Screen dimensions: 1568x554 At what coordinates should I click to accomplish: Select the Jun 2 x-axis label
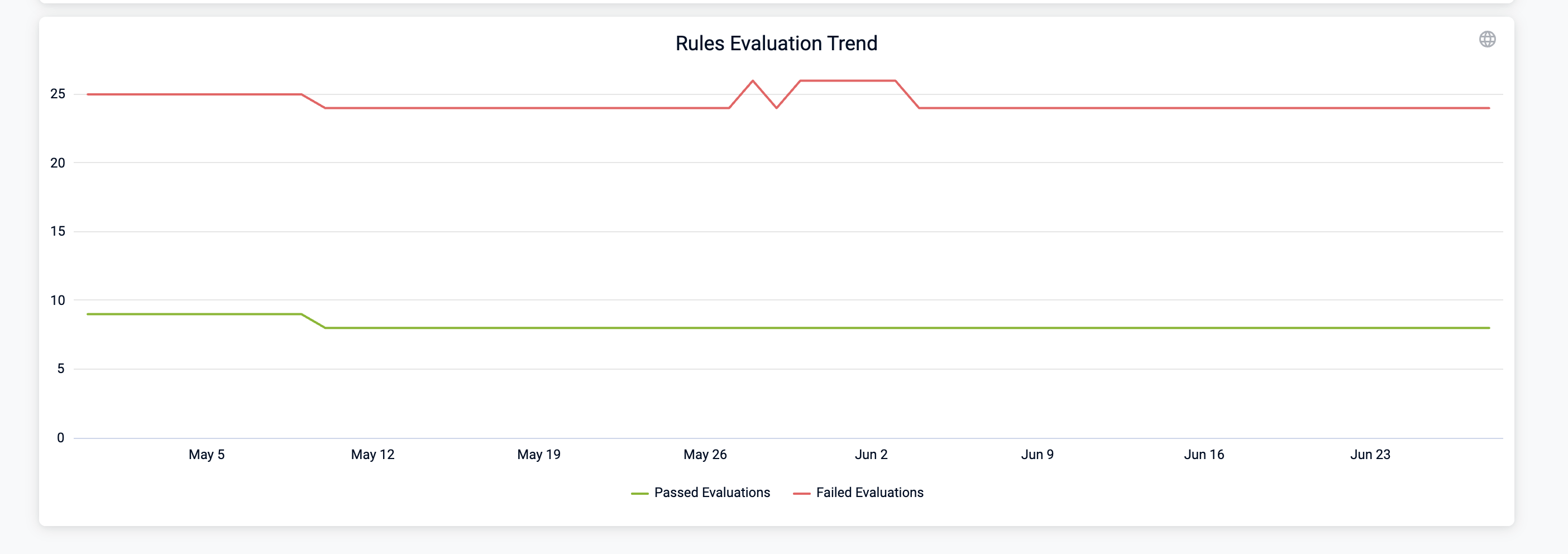871,454
